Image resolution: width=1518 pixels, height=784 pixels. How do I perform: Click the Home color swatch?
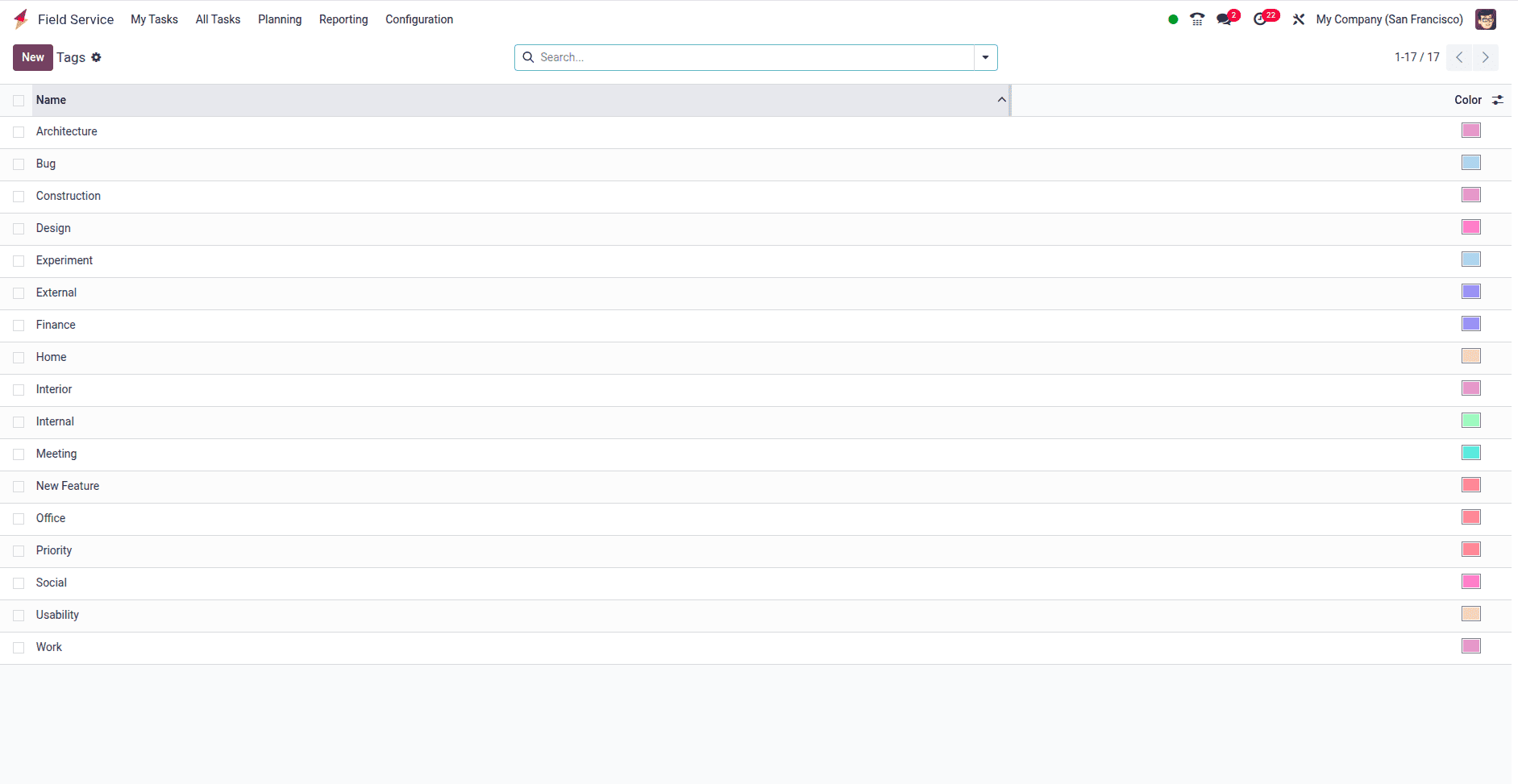tap(1471, 356)
